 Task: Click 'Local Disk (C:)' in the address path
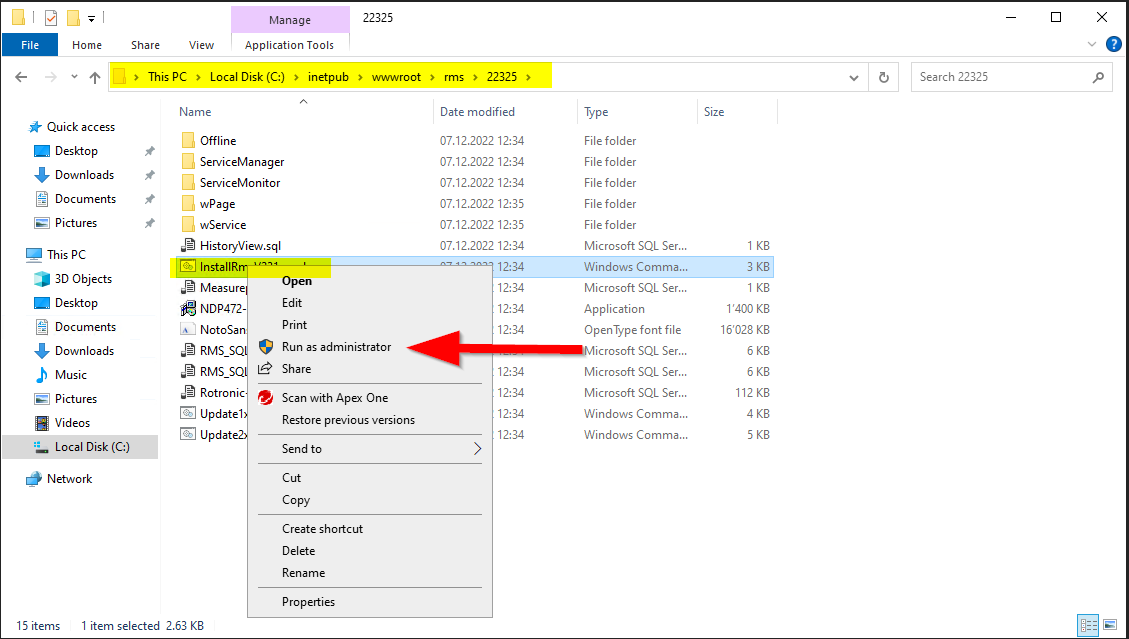click(246, 77)
